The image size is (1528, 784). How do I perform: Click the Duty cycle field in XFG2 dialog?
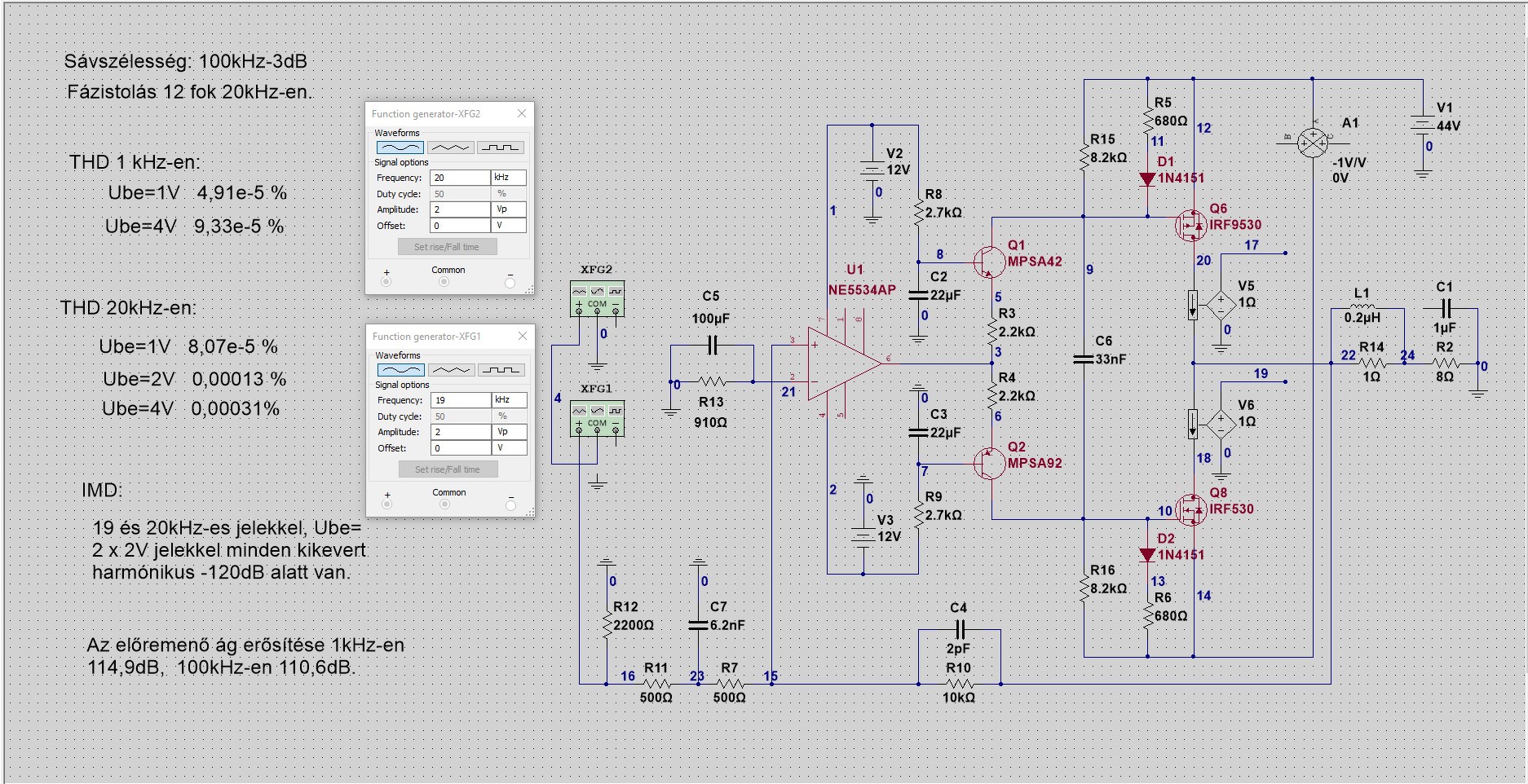coord(460,194)
